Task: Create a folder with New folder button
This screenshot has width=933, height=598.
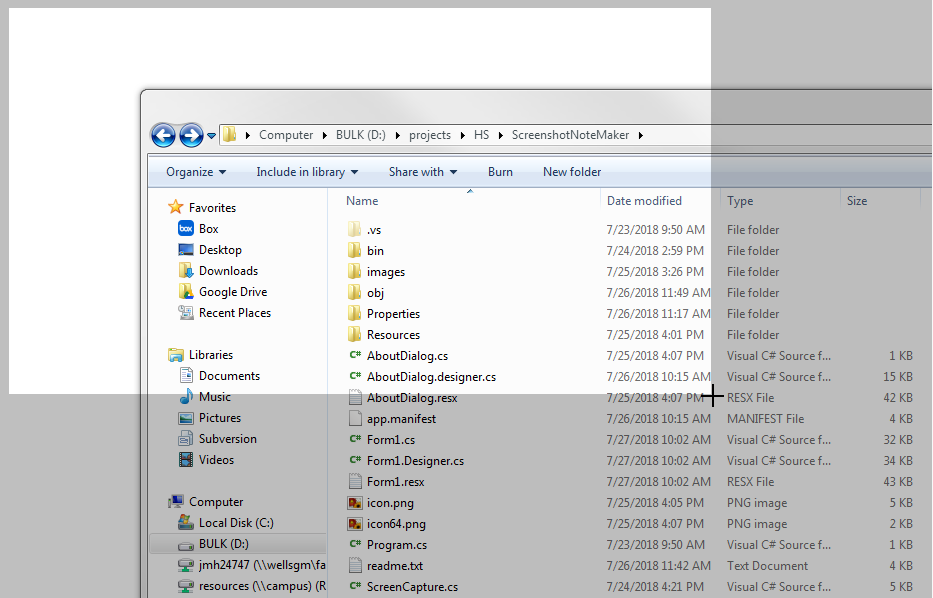Action: 572,172
